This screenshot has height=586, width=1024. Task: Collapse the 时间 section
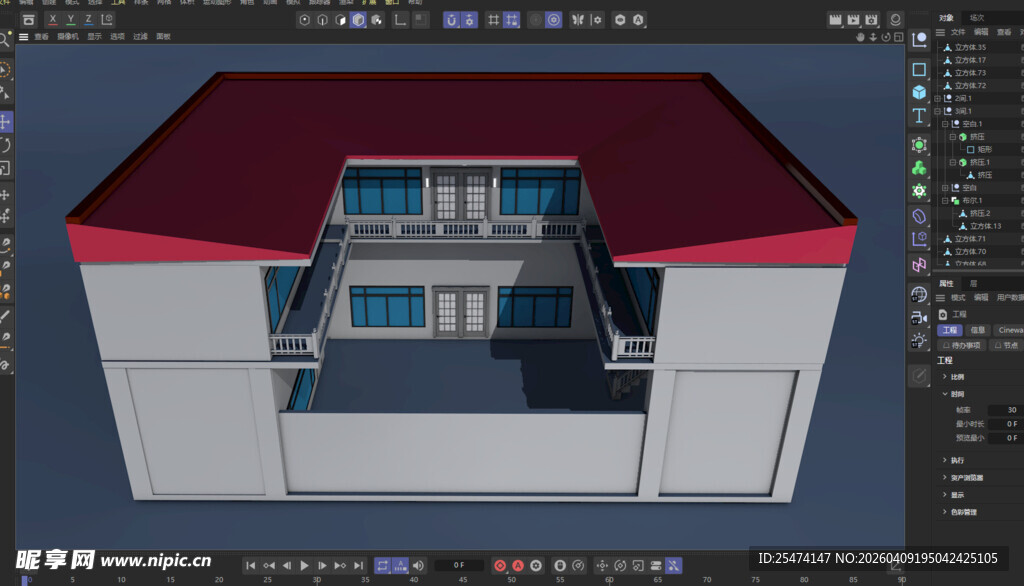point(945,394)
